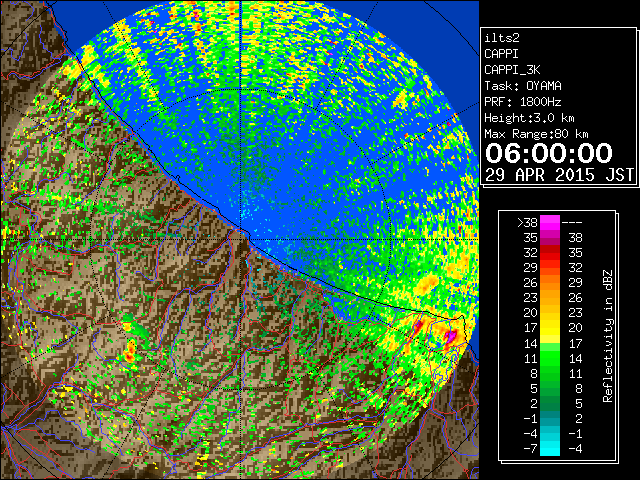Screen dimensions: 640x480
Task: Click the red 32–35 dBZ legend swatch
Action: pyautogui.click(x=550, y=253)
